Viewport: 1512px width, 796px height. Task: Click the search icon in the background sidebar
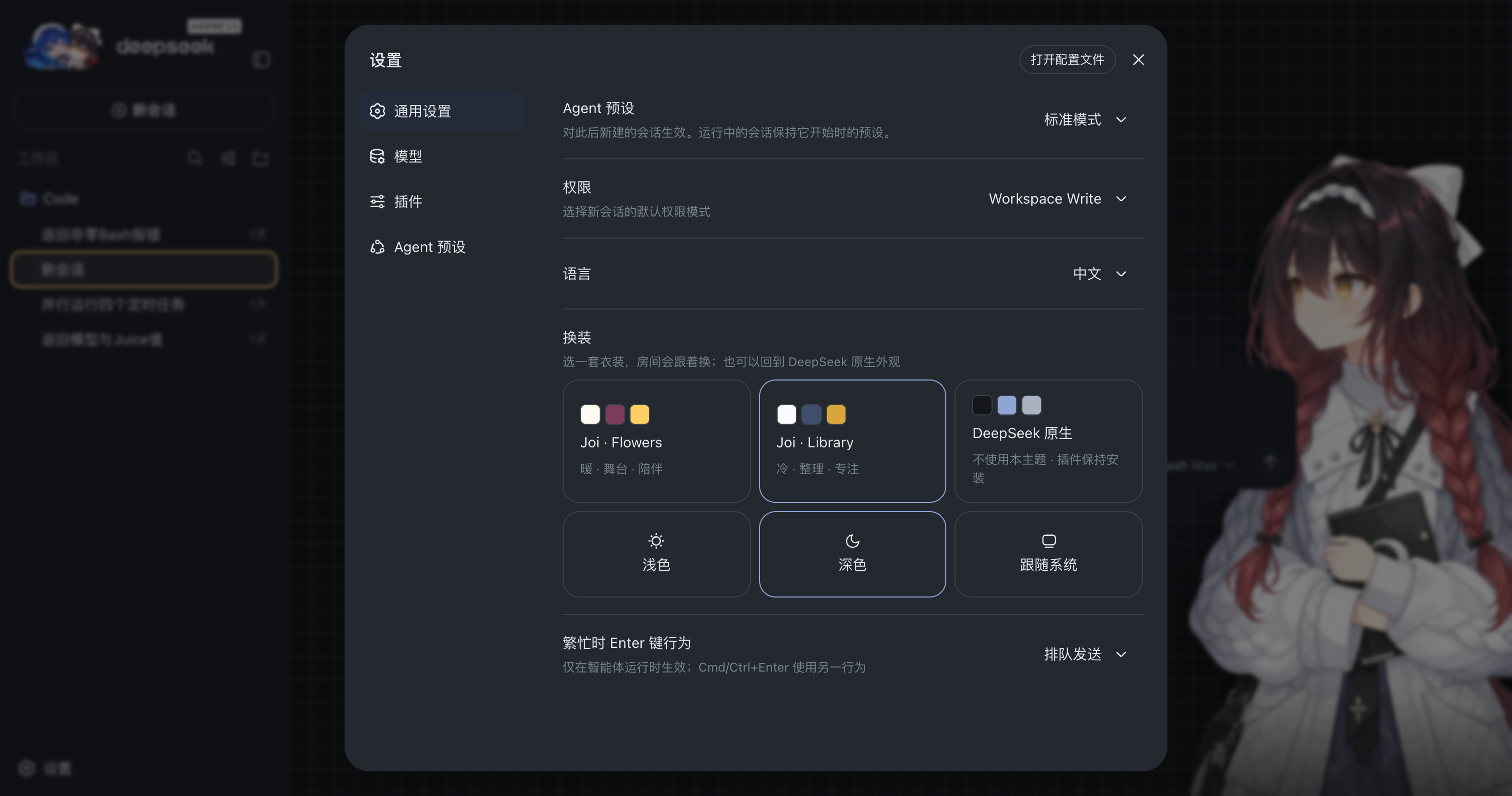195,158
